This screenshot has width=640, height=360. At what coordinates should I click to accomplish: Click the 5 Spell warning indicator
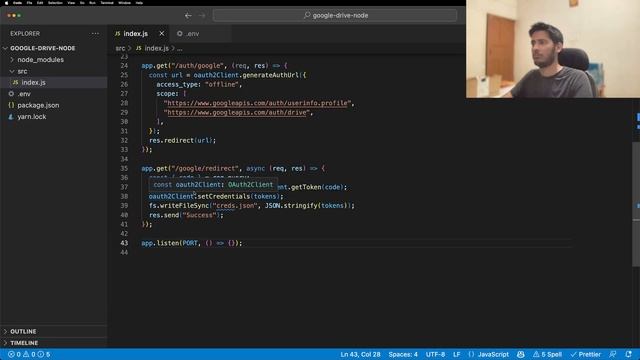click(x=547, y=354)
